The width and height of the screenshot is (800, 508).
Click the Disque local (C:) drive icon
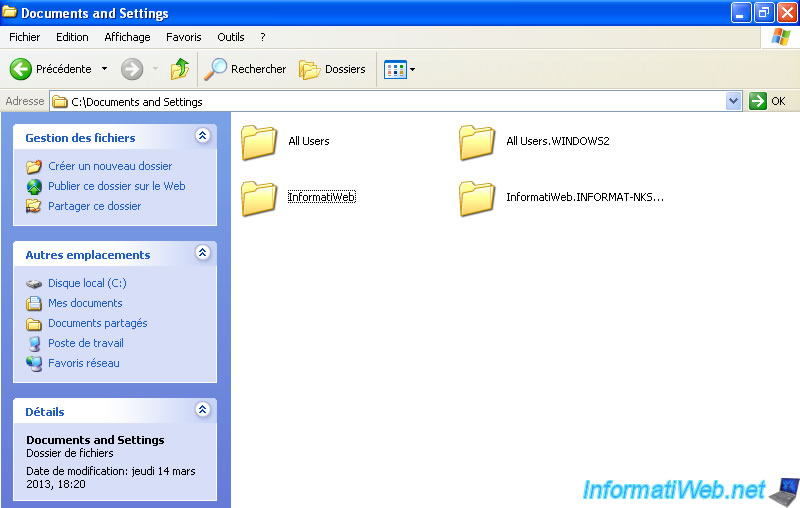34,284
